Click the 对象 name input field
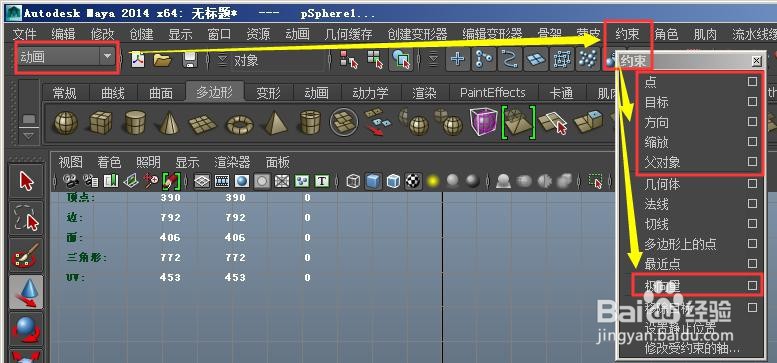Image resolution: width=777 pixels, height=363 pixels. click(x=278, y=60)
